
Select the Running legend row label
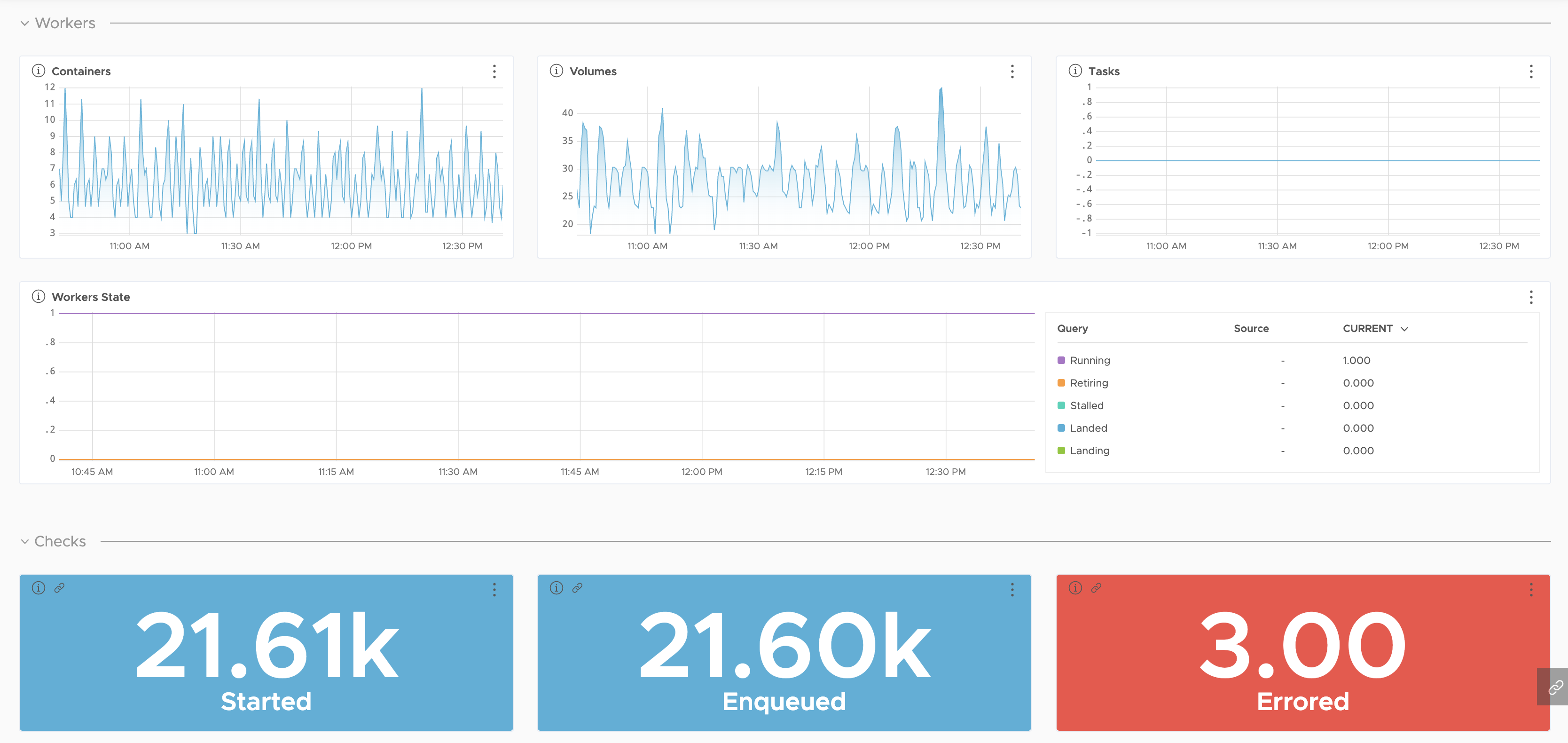[1090, 361]
